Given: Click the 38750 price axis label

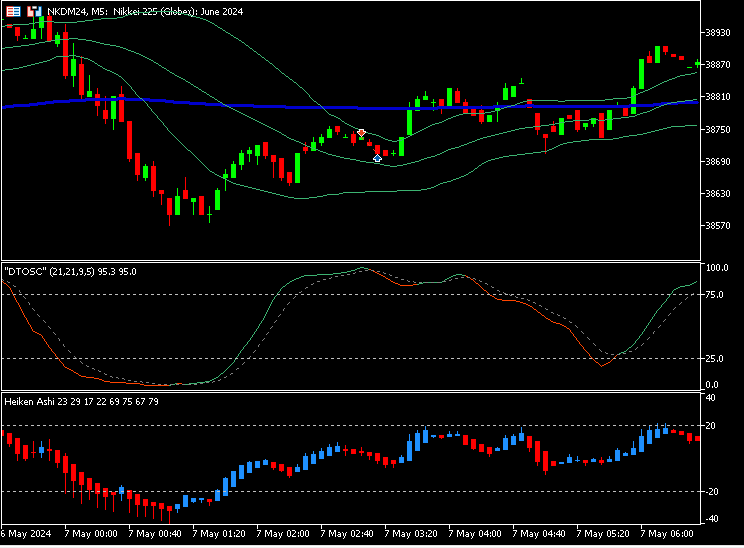Looking at the screenshot, I should 718,130.
